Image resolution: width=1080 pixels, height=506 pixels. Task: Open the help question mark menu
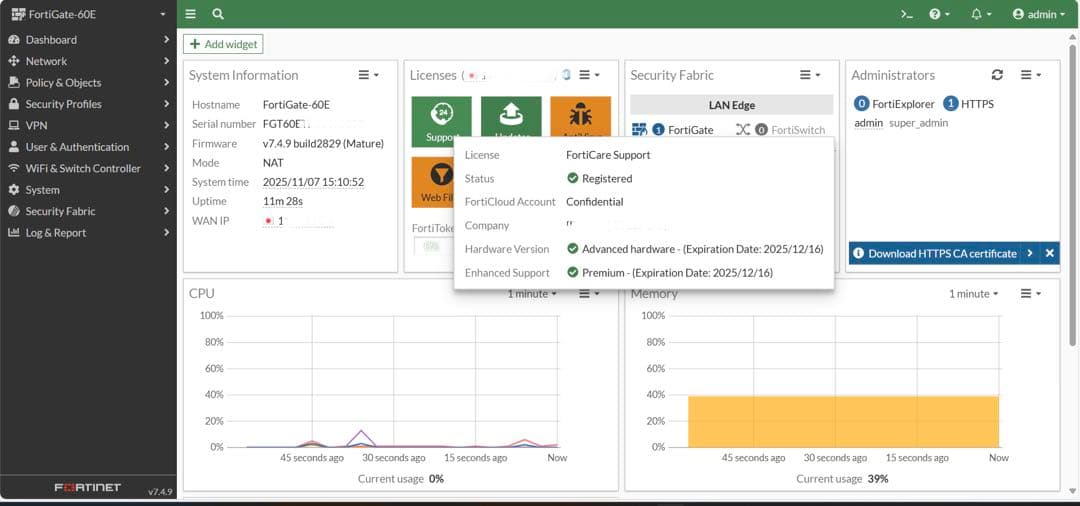(939, 14)
